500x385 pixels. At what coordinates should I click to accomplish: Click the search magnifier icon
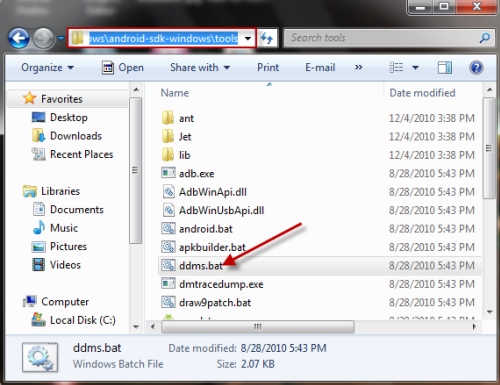coord(484,38)
